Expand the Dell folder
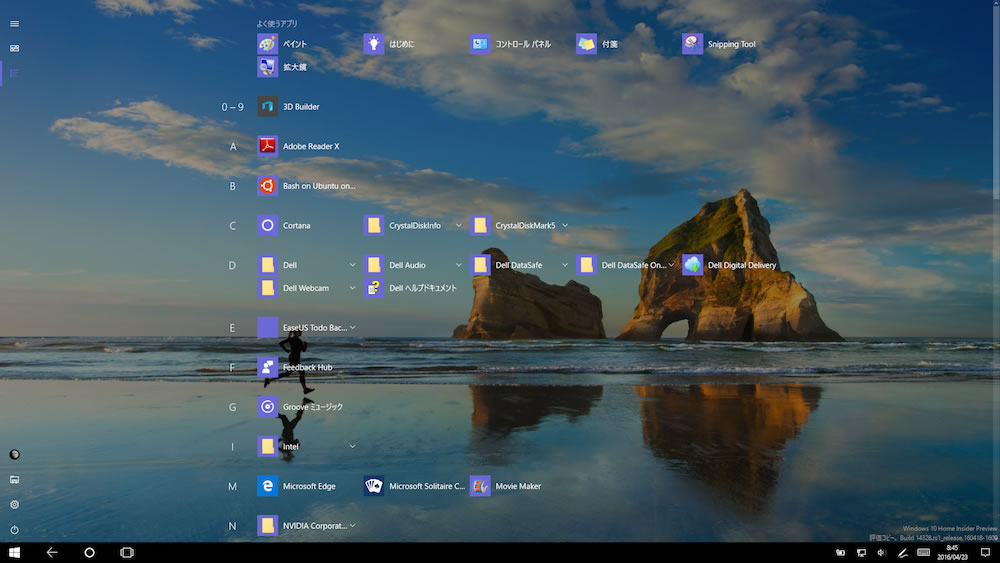This screenshot has width=1000, height=563. click(352, 265)
